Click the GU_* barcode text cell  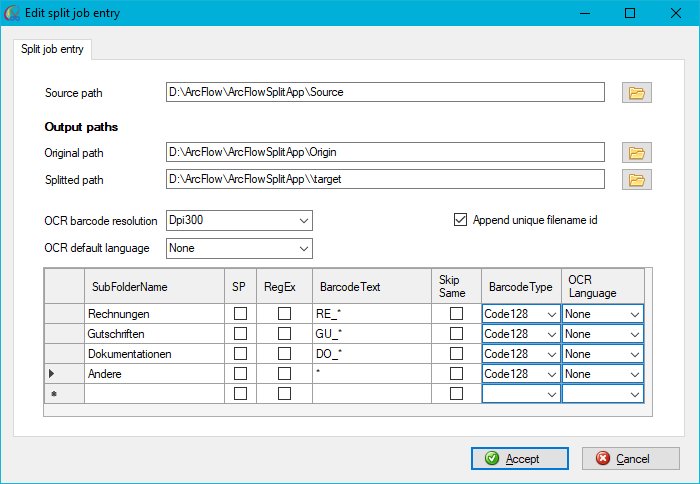pos(372,334)
